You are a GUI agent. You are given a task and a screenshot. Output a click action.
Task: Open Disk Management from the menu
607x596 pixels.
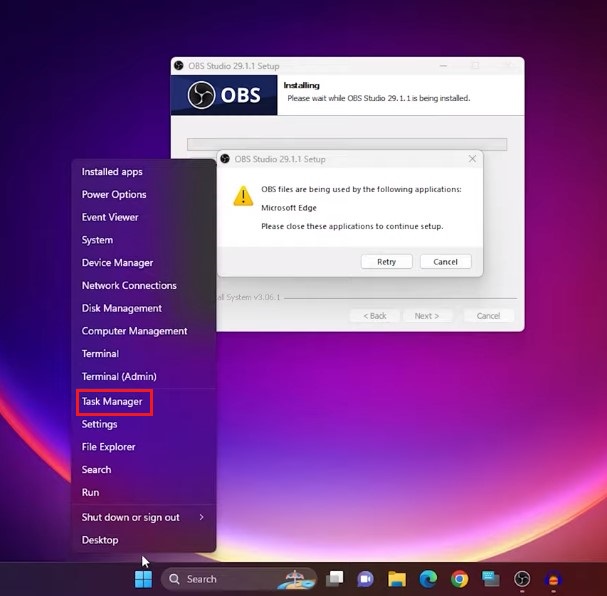click(x=143, y=308)
